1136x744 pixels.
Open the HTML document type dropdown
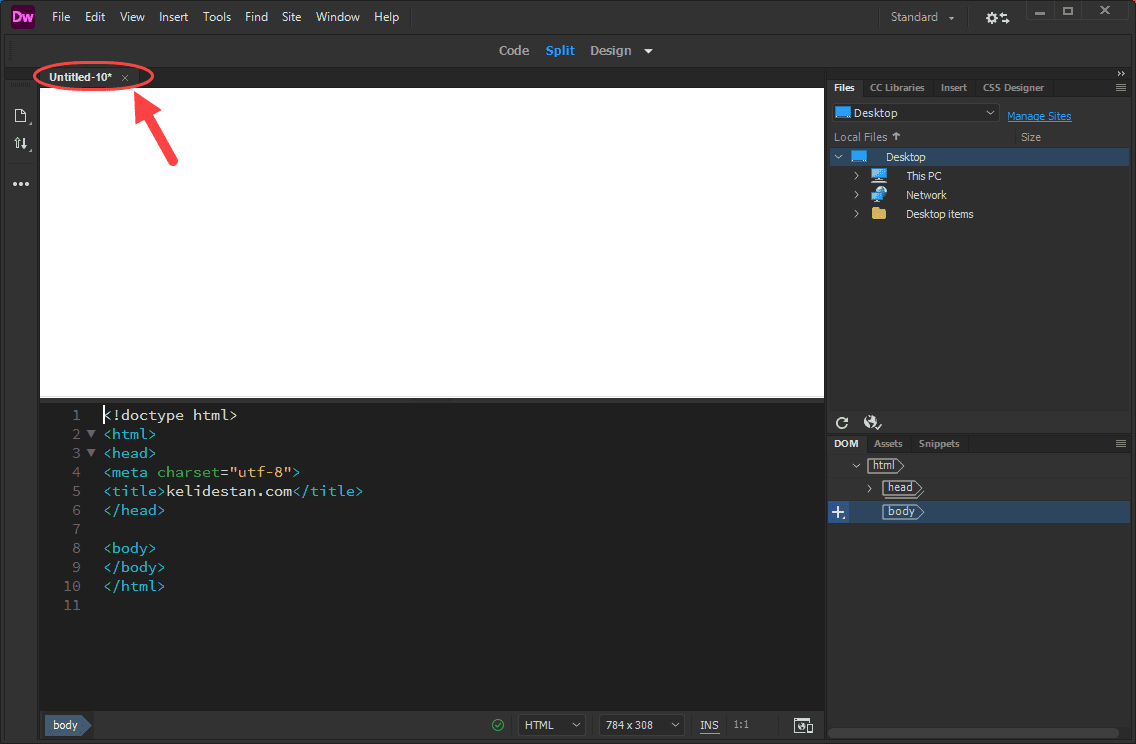pyautogui.click(x=552, y=725)
